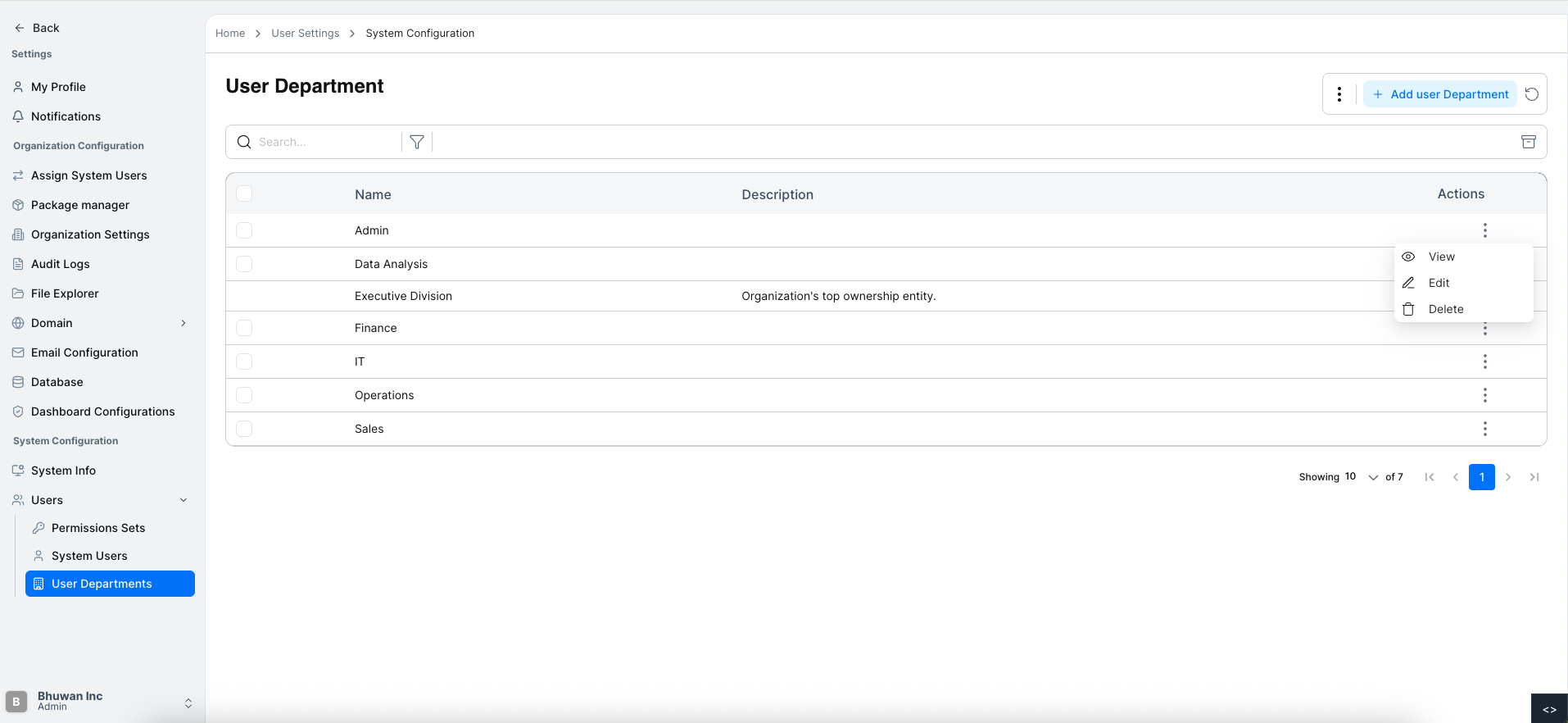Go to the last page arrow

tap(1534, 477)
